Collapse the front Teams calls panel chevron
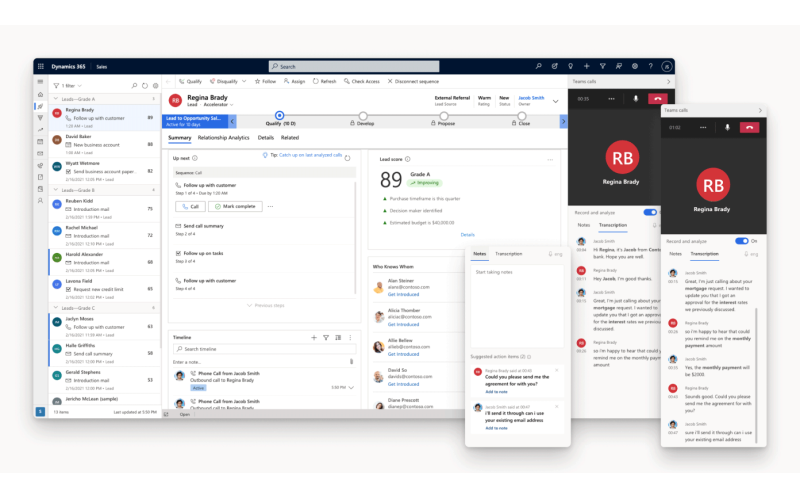 coord(760,110)
